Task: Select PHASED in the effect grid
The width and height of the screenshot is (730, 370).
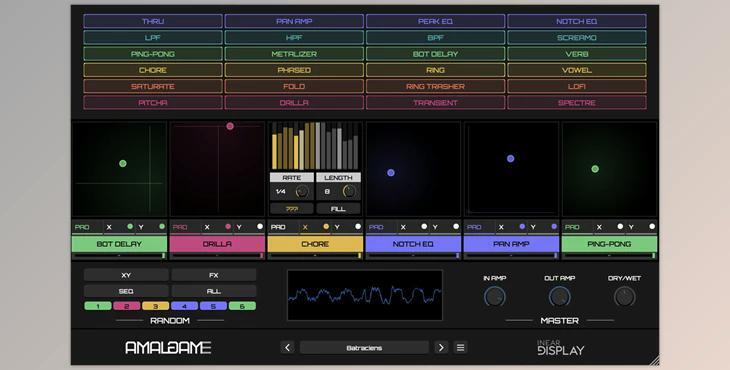Action: pyautogui.click(x=294, y=70)
